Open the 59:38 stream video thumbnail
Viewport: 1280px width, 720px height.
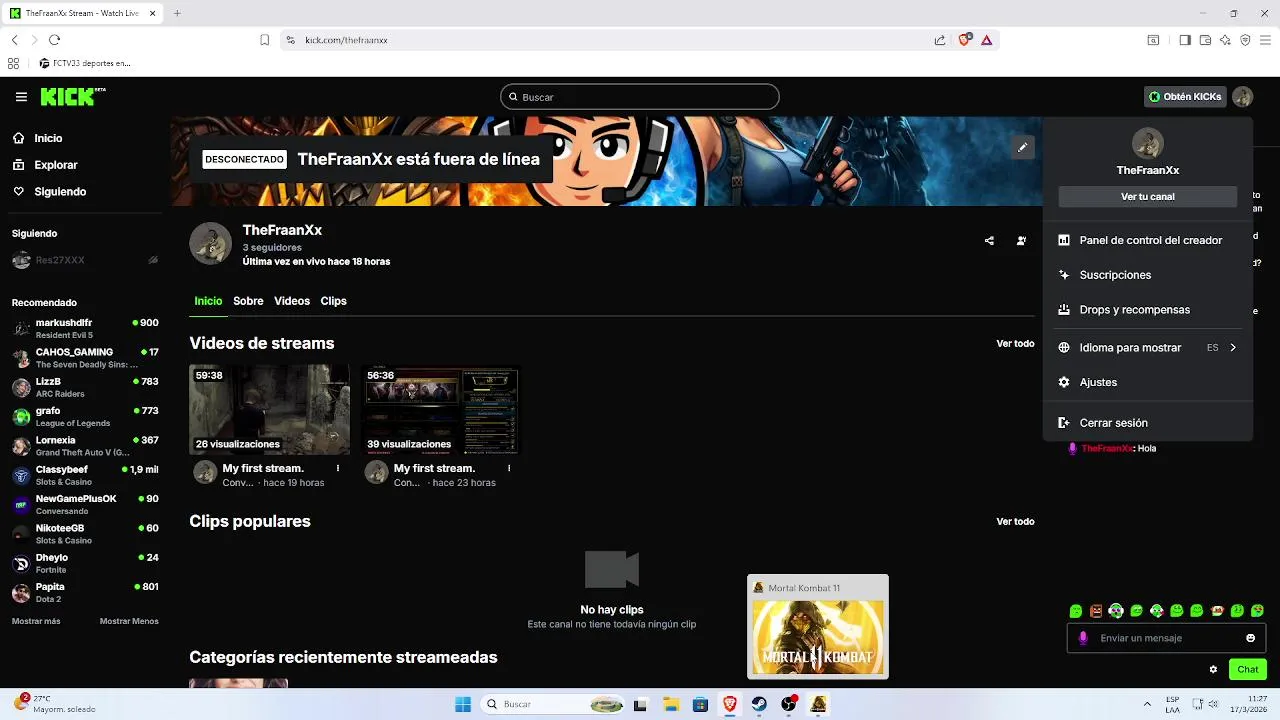pyautogui.click(x=270, y=409)
